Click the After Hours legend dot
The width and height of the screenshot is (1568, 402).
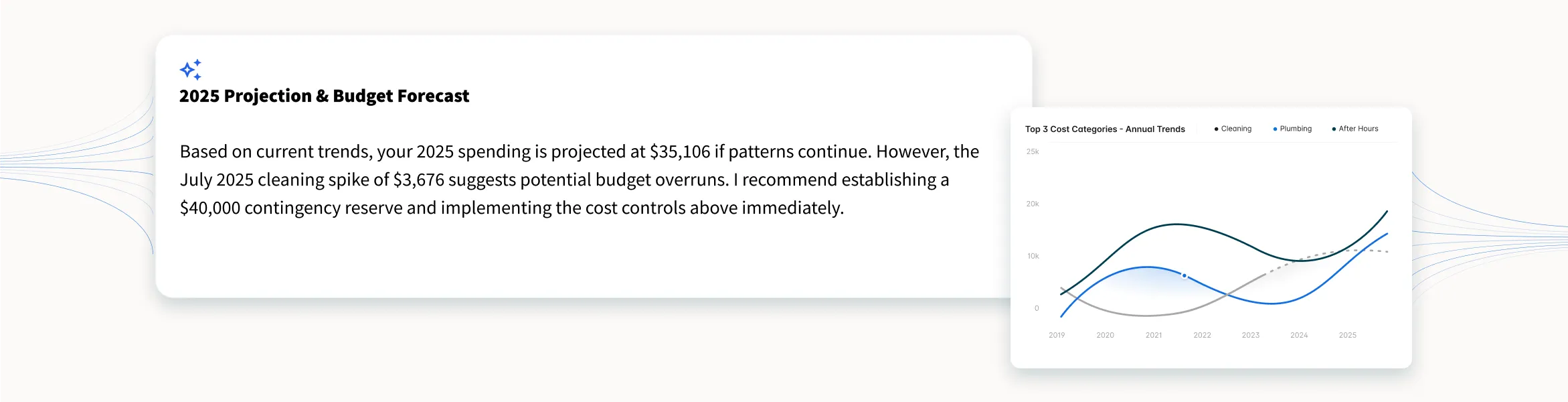(x=1334, y=129)
